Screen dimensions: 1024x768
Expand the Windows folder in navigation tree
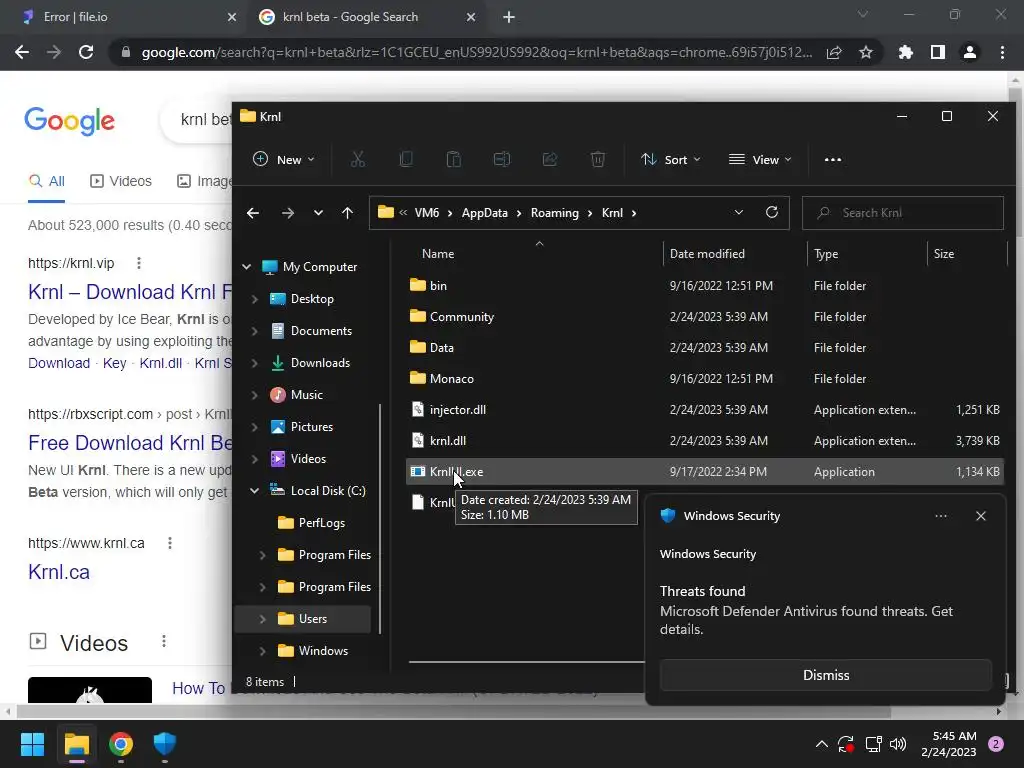pos(263,650)
